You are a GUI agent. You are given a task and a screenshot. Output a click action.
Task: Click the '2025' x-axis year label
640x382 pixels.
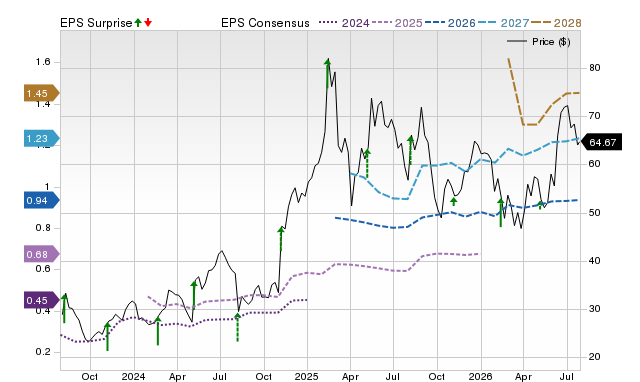(x=307, y=376)
